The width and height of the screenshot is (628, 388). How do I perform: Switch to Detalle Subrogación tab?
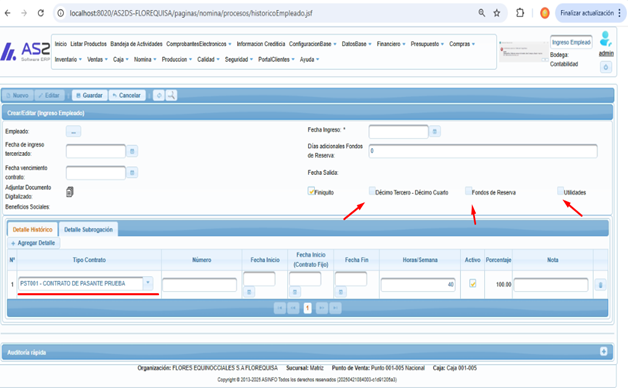(89, 229)
